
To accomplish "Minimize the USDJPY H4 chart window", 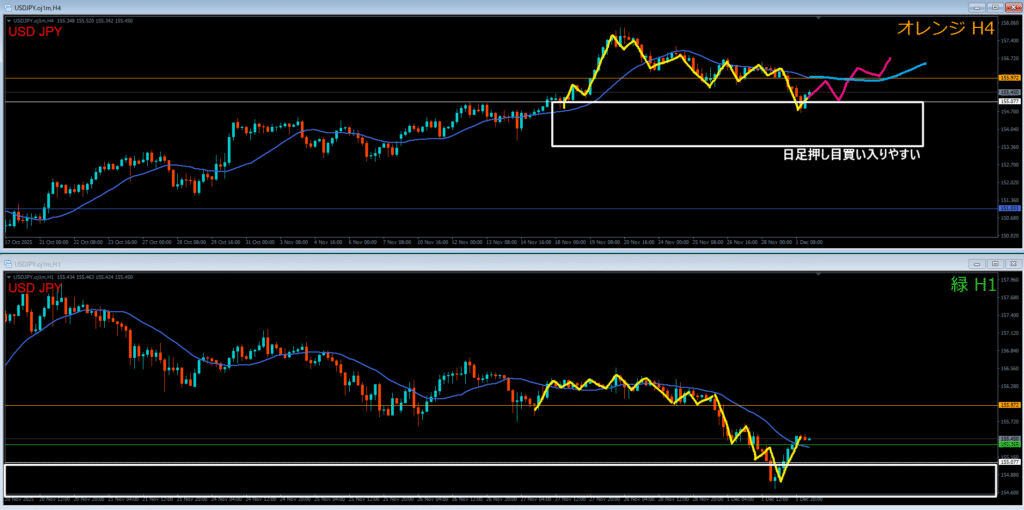I will (978, 7).
